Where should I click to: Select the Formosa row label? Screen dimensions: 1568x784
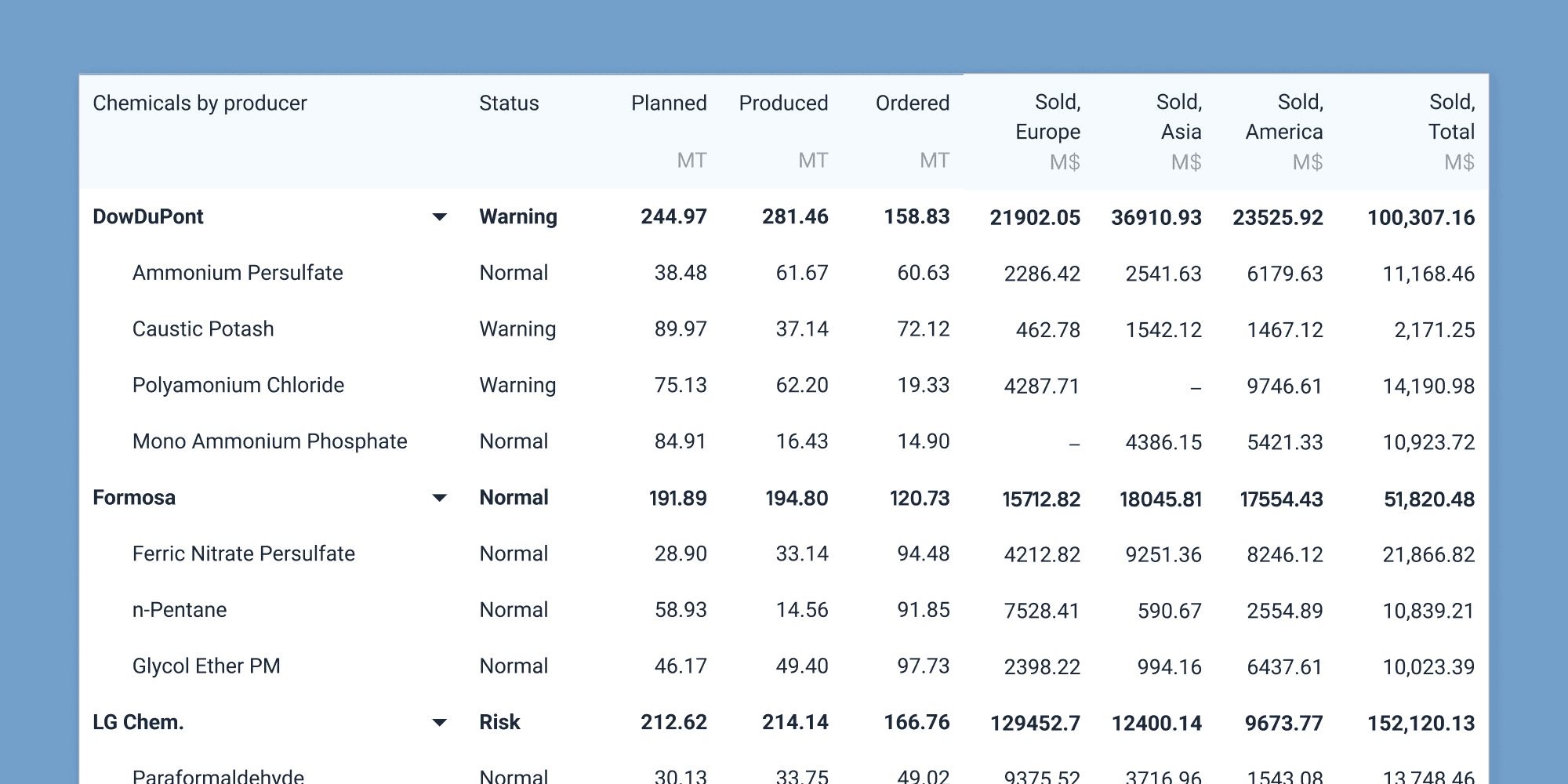[x=134, y=497]
